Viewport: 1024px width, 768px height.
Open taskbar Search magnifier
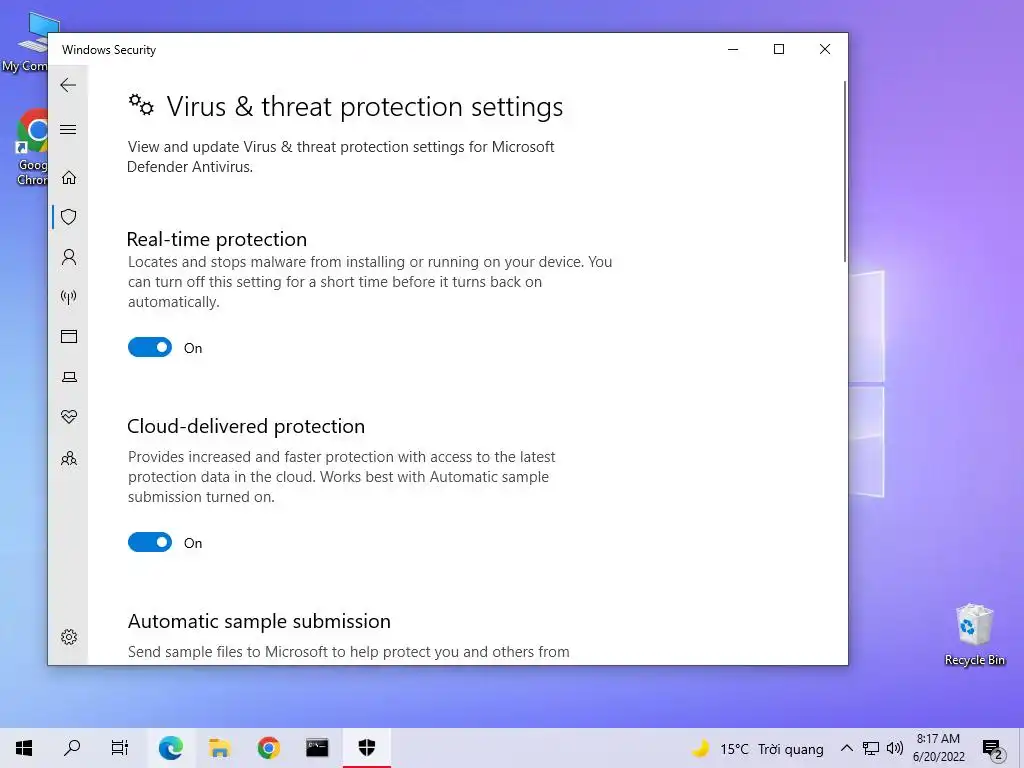[x=72, y=748]
